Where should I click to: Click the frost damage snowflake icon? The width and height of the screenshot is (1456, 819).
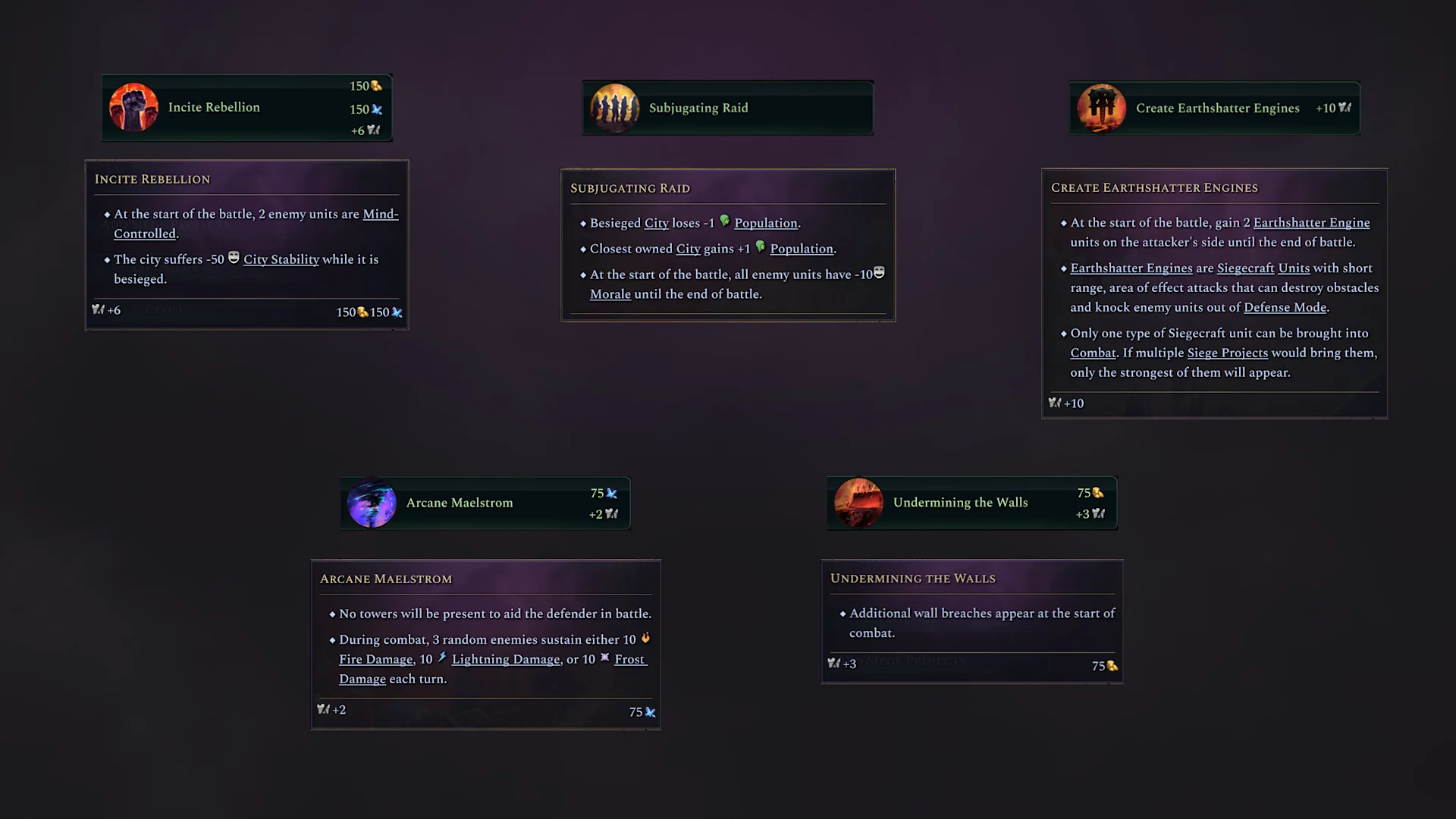coord(605,657)
